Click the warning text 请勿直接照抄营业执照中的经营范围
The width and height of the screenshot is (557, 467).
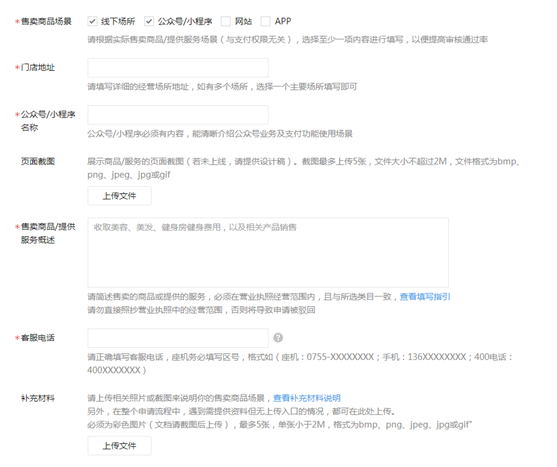(201, 310)
